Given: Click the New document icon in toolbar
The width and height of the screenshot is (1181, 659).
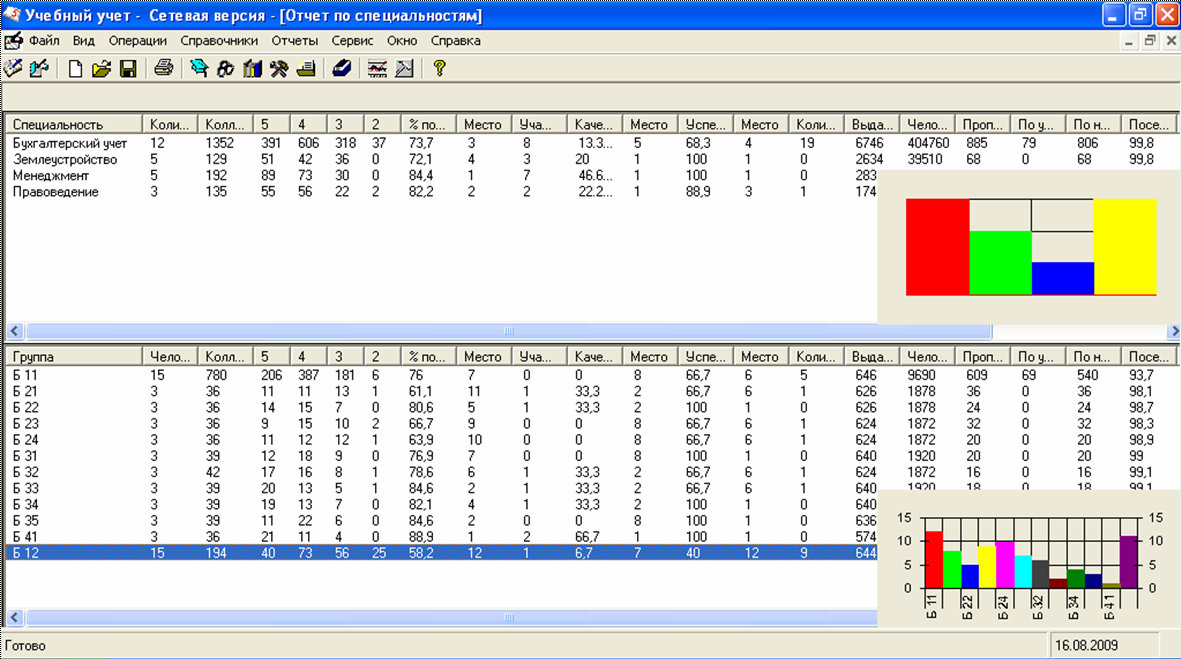Looking at the screenshot, I should 76,69.
